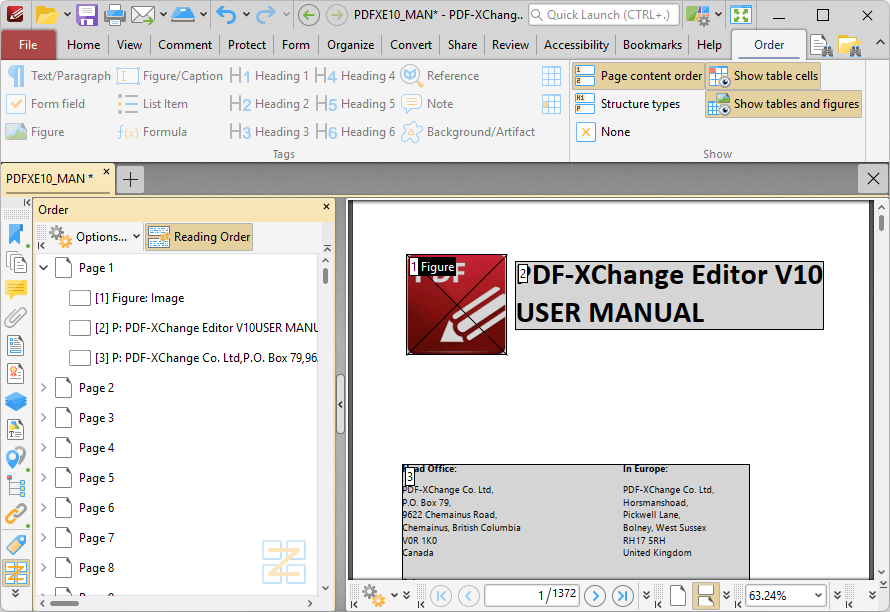This screenshot has height=612, width=890.
Task: Toggle Show table cells option
Action: pos(763,76)
